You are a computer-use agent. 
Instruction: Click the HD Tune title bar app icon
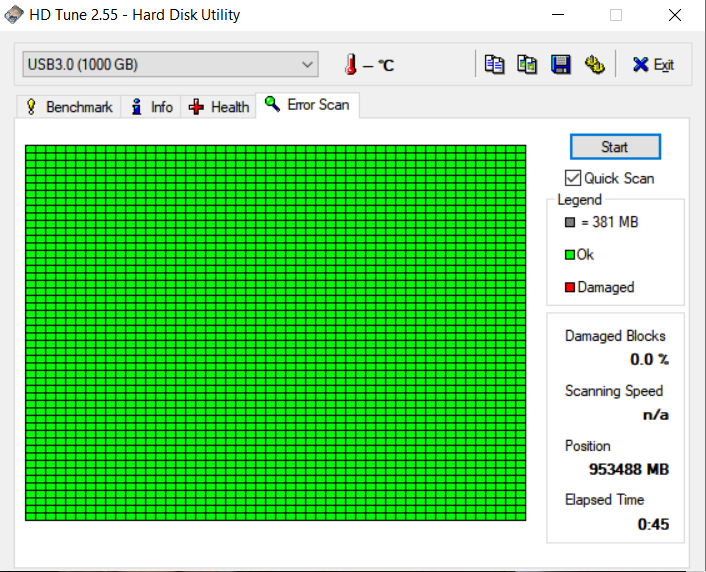[14, 14]
